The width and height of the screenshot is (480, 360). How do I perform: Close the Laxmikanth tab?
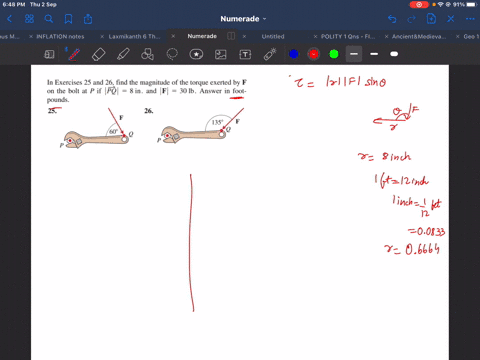click(x=102, y=37)
